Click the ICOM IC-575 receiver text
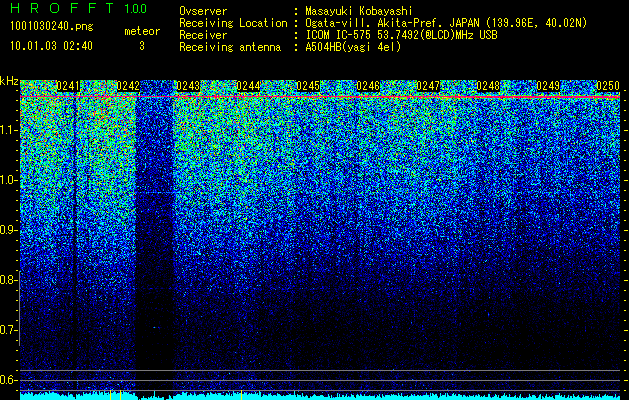Viewport: 629px width, 400px height. (402, 35)
